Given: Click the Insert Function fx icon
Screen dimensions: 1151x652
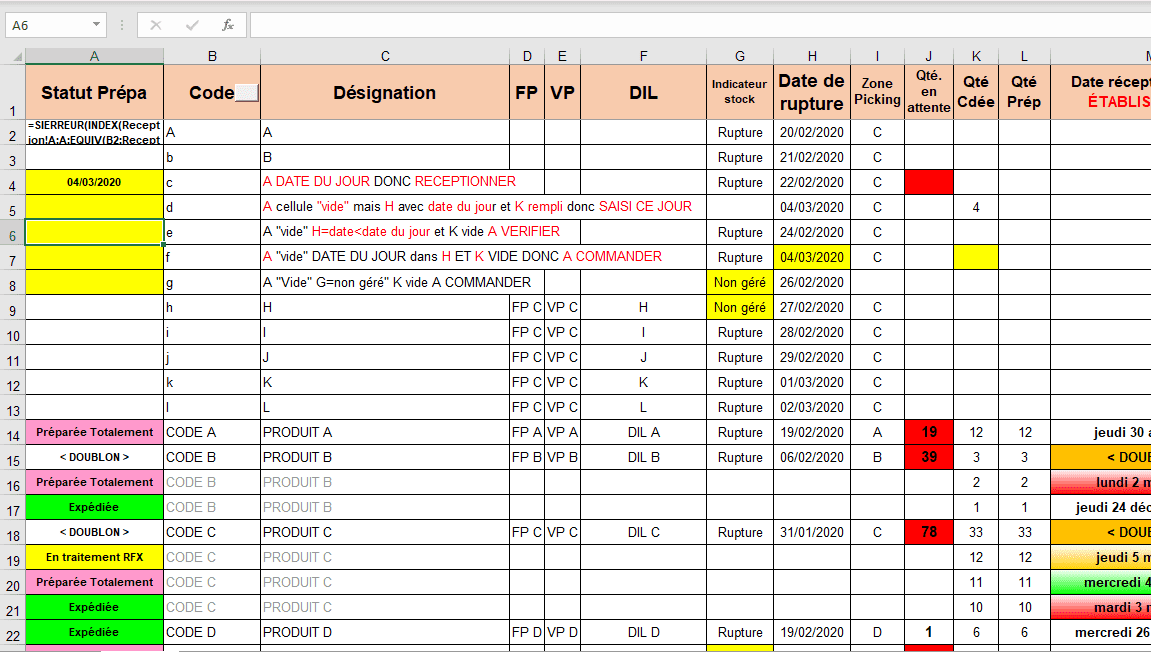Looking at the screenshot, I should (228, 25).
